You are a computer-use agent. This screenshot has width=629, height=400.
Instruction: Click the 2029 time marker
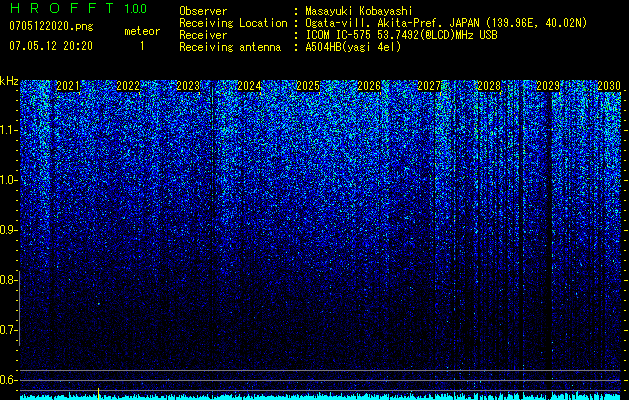click(548, 86)
